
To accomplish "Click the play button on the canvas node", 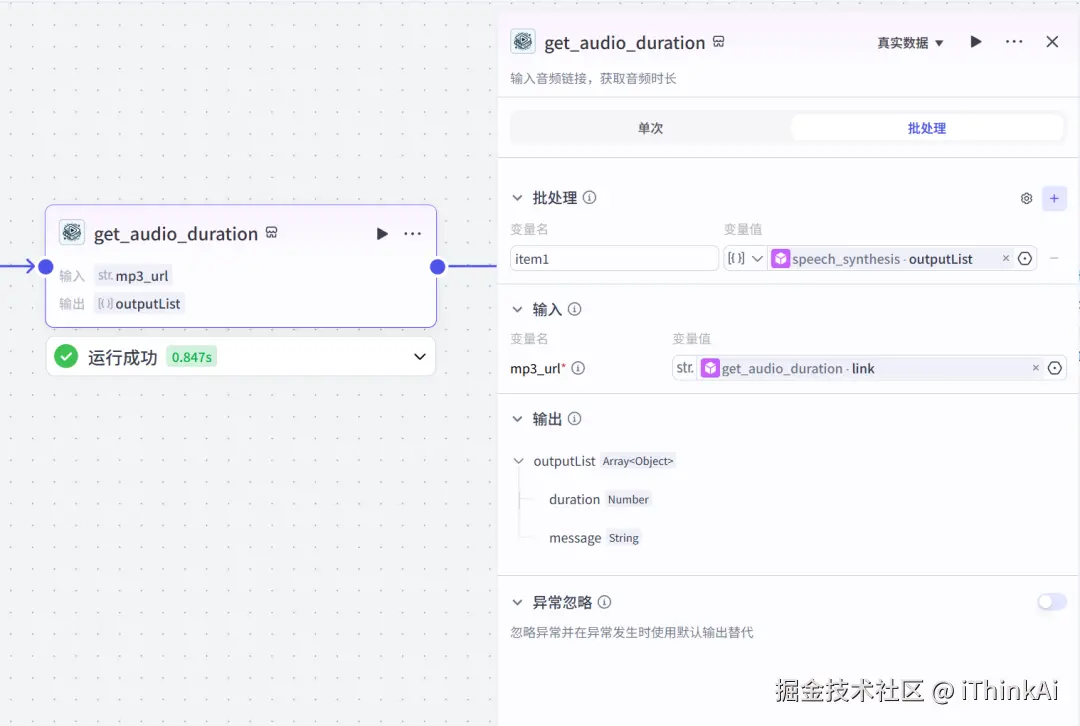I will point(382,233).
